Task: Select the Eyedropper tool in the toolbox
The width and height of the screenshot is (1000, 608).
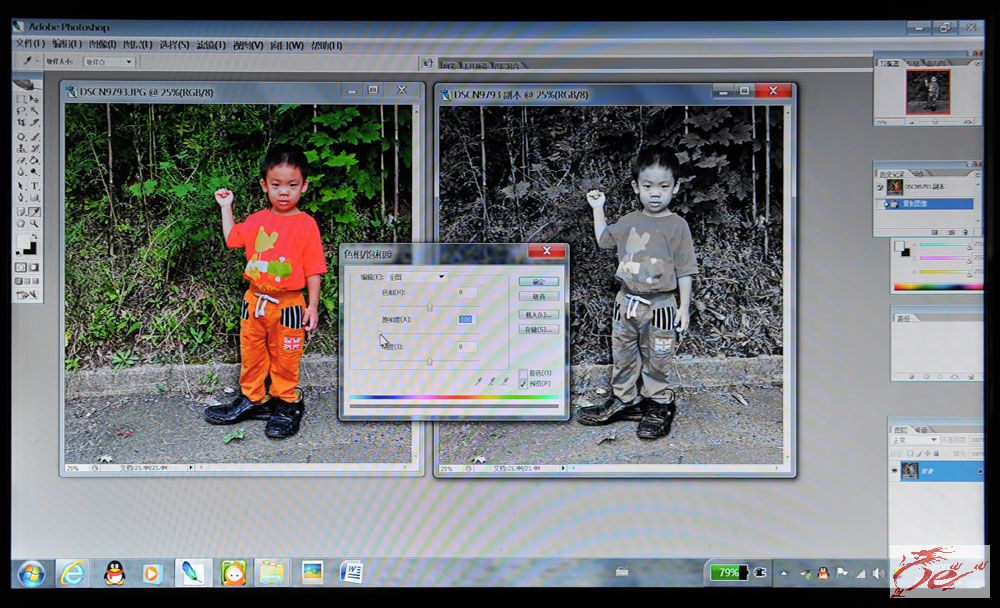Action: coord(34,211)
